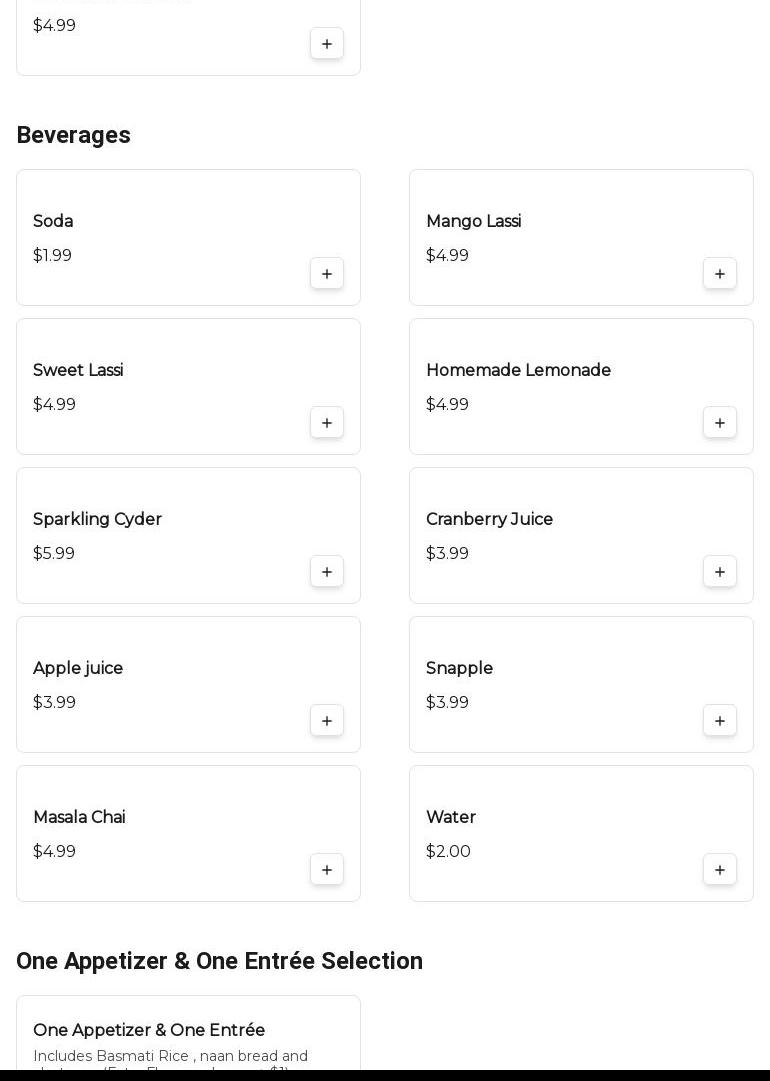This screenshot has height=1081, width=770.
Task: Click the Masala Chai item name
Action: (79, 818)
